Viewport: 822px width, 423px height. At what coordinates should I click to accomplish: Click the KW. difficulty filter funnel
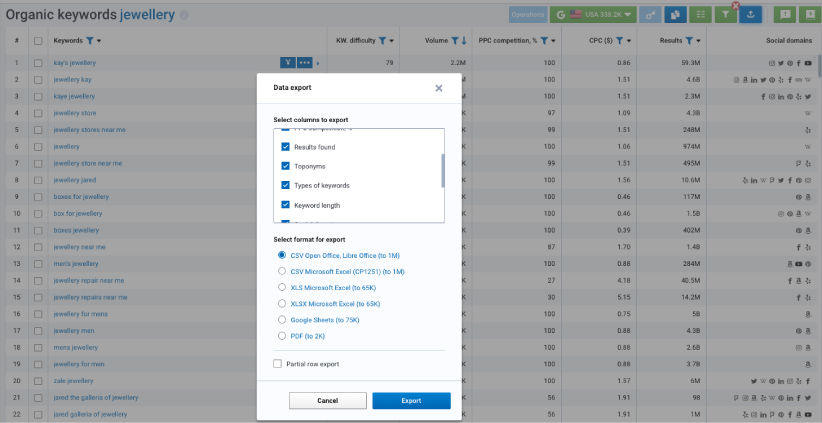[x=382, y=40]
